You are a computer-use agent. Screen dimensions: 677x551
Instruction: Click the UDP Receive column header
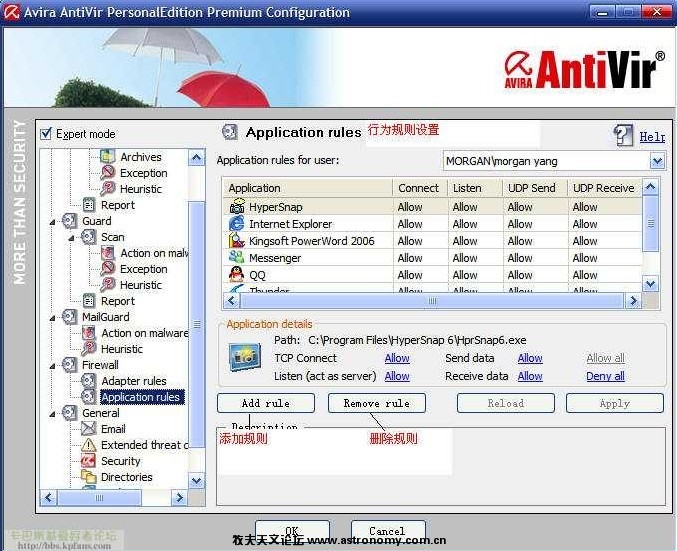coord(604,188)
